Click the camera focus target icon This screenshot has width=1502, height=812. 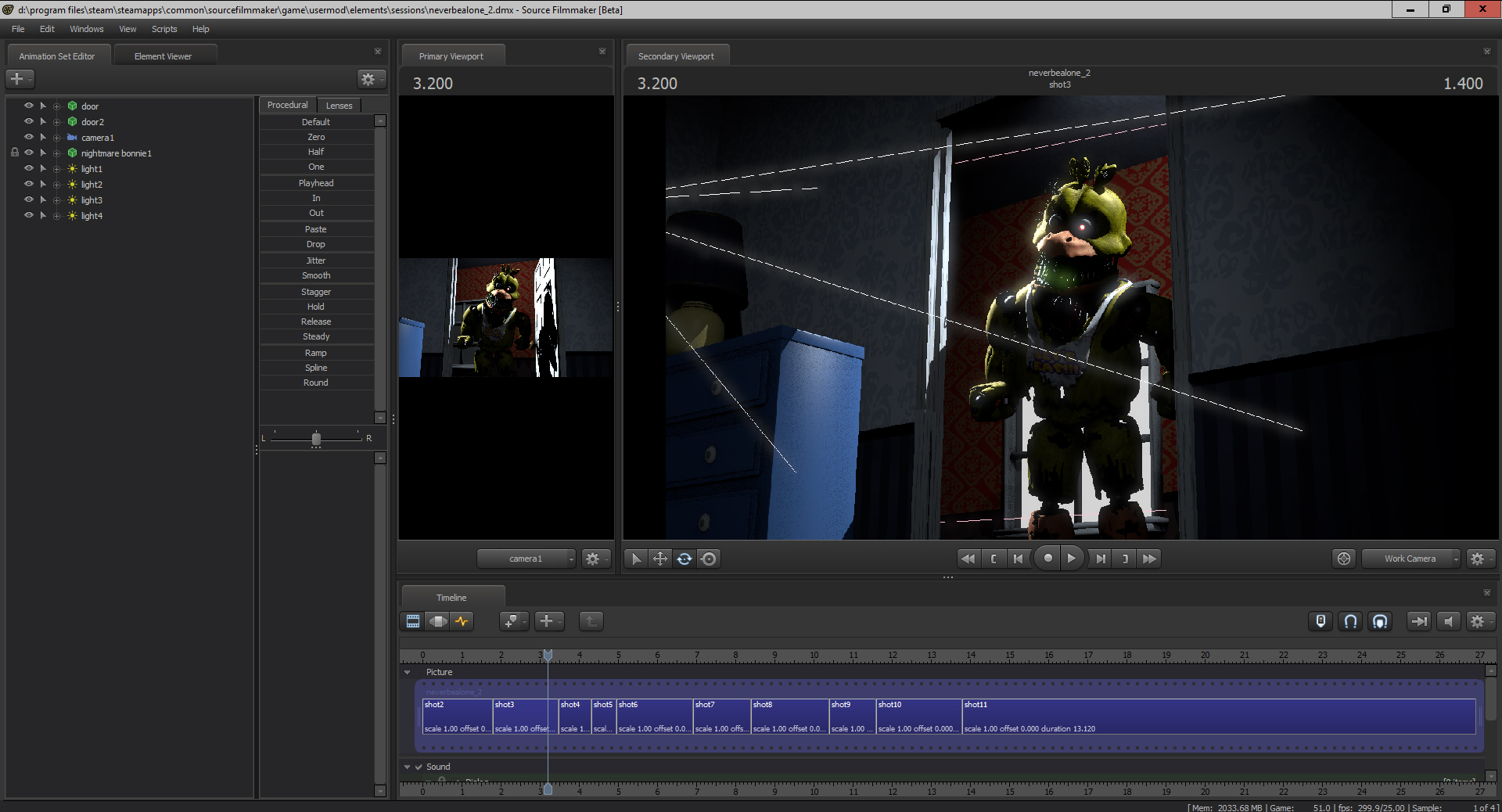[1344, 559]
